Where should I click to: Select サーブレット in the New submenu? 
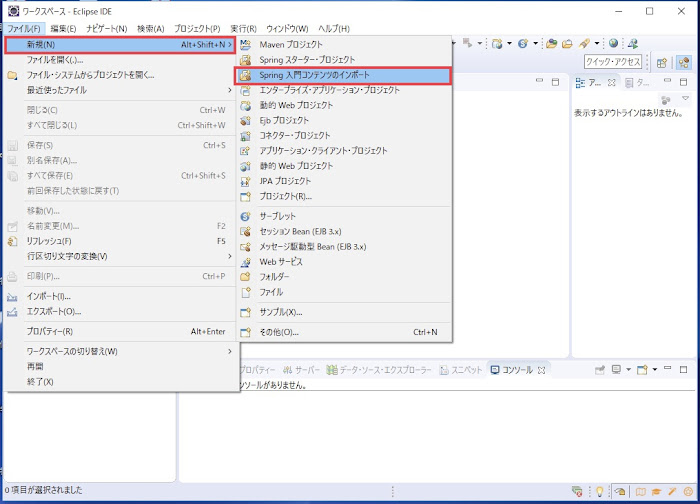(x=344, y=216)
